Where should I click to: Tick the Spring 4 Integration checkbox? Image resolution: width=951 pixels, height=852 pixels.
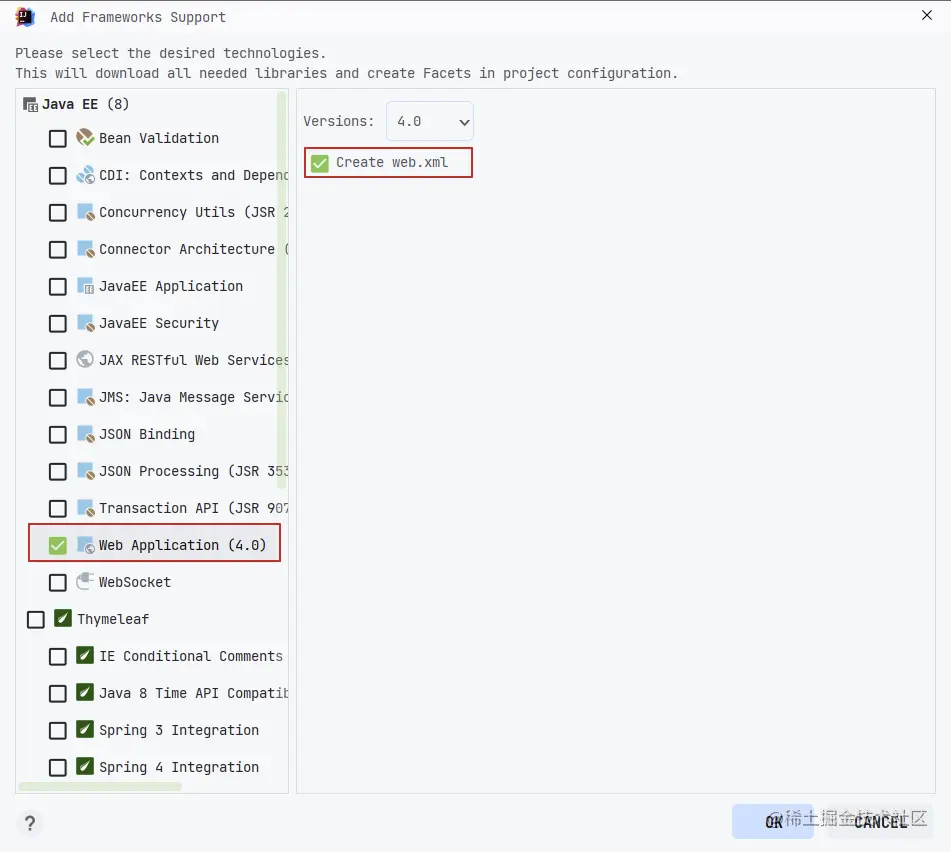point(58,768)
